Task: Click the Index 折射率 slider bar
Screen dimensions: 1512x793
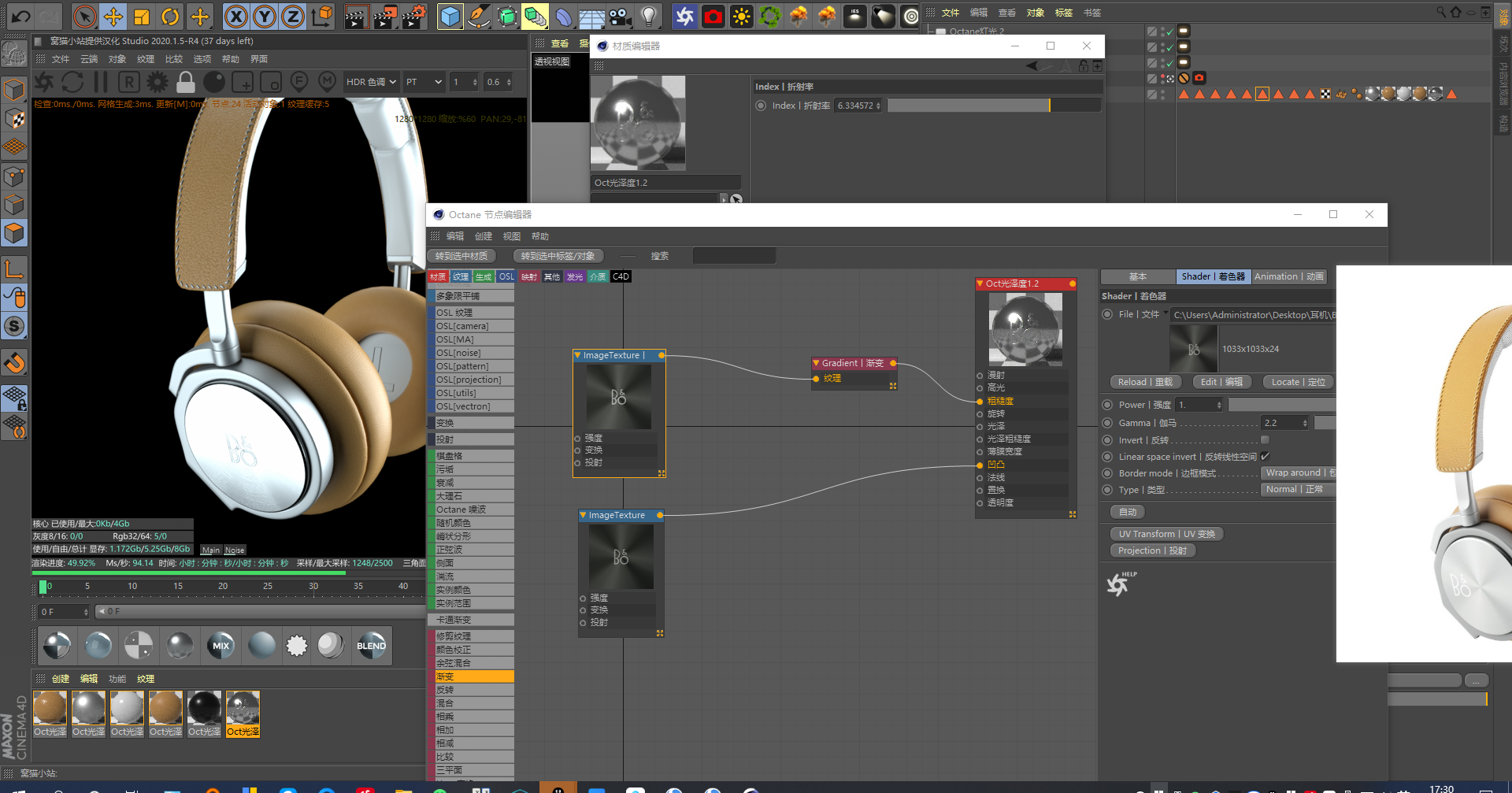Action: pyautogui.click(x=969, y=106)
